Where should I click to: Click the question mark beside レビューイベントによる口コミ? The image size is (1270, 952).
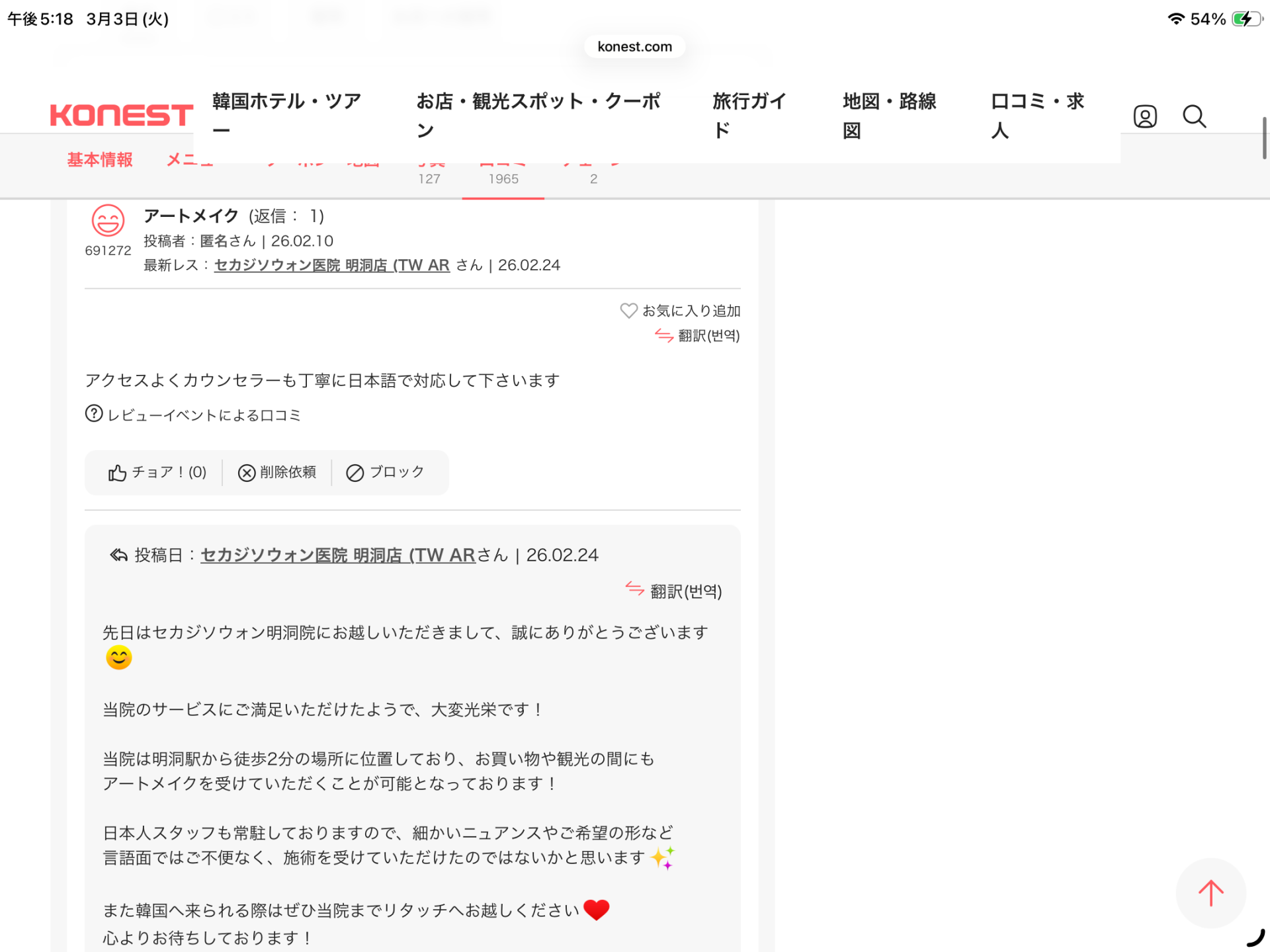coord(93,413)
